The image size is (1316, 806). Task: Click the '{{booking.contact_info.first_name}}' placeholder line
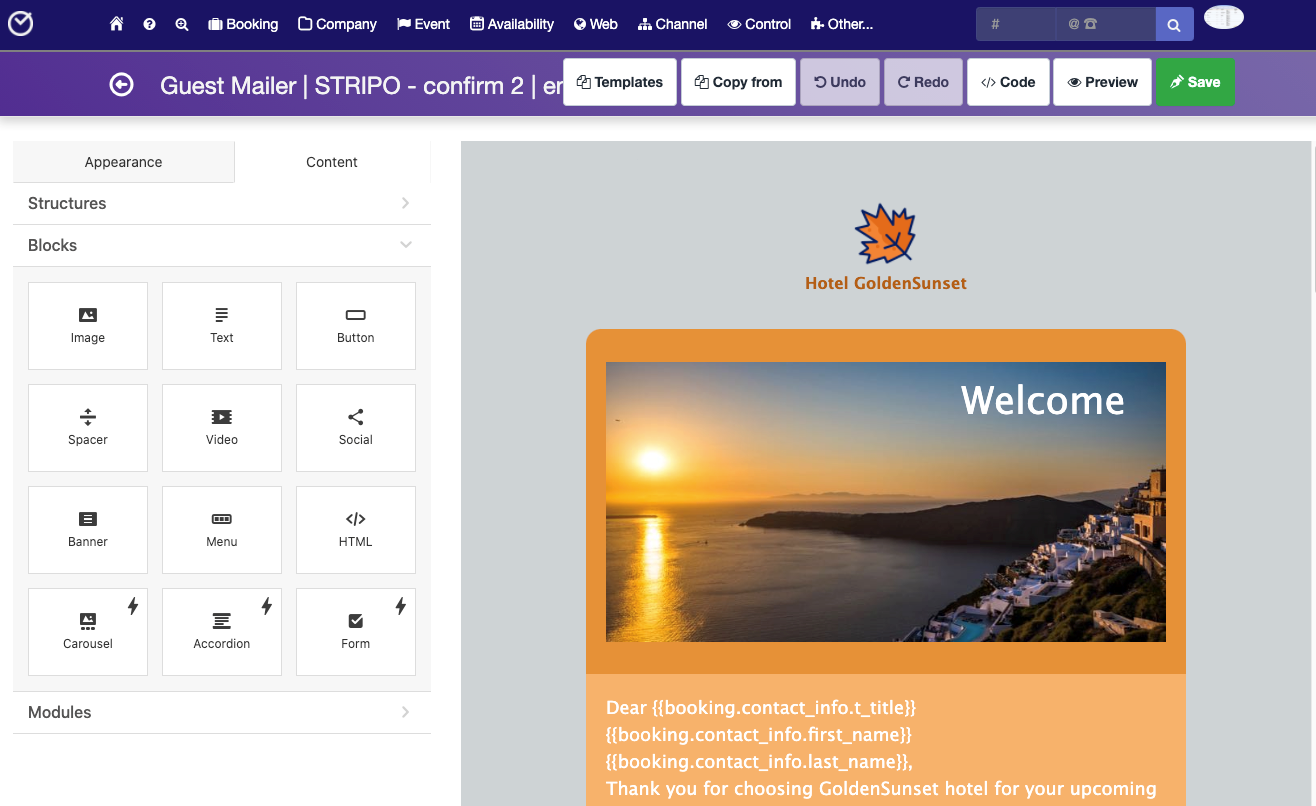(x=759, y=735)
